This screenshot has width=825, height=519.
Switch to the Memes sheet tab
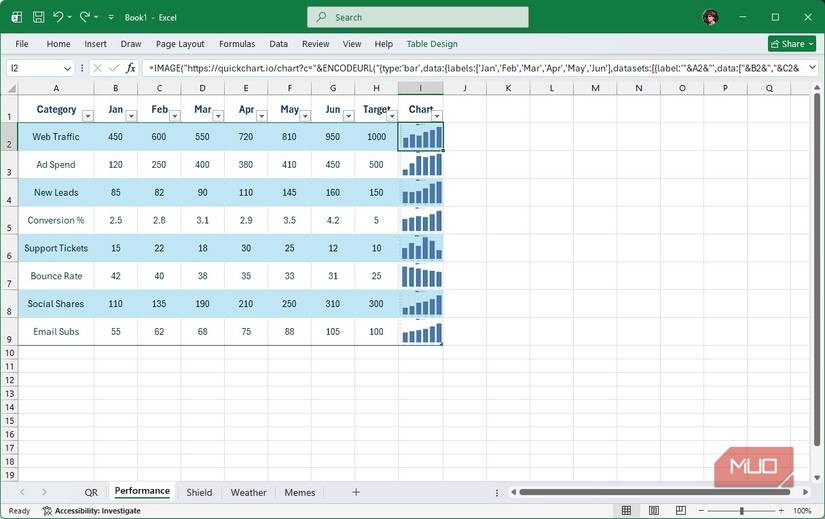point(300,493)
